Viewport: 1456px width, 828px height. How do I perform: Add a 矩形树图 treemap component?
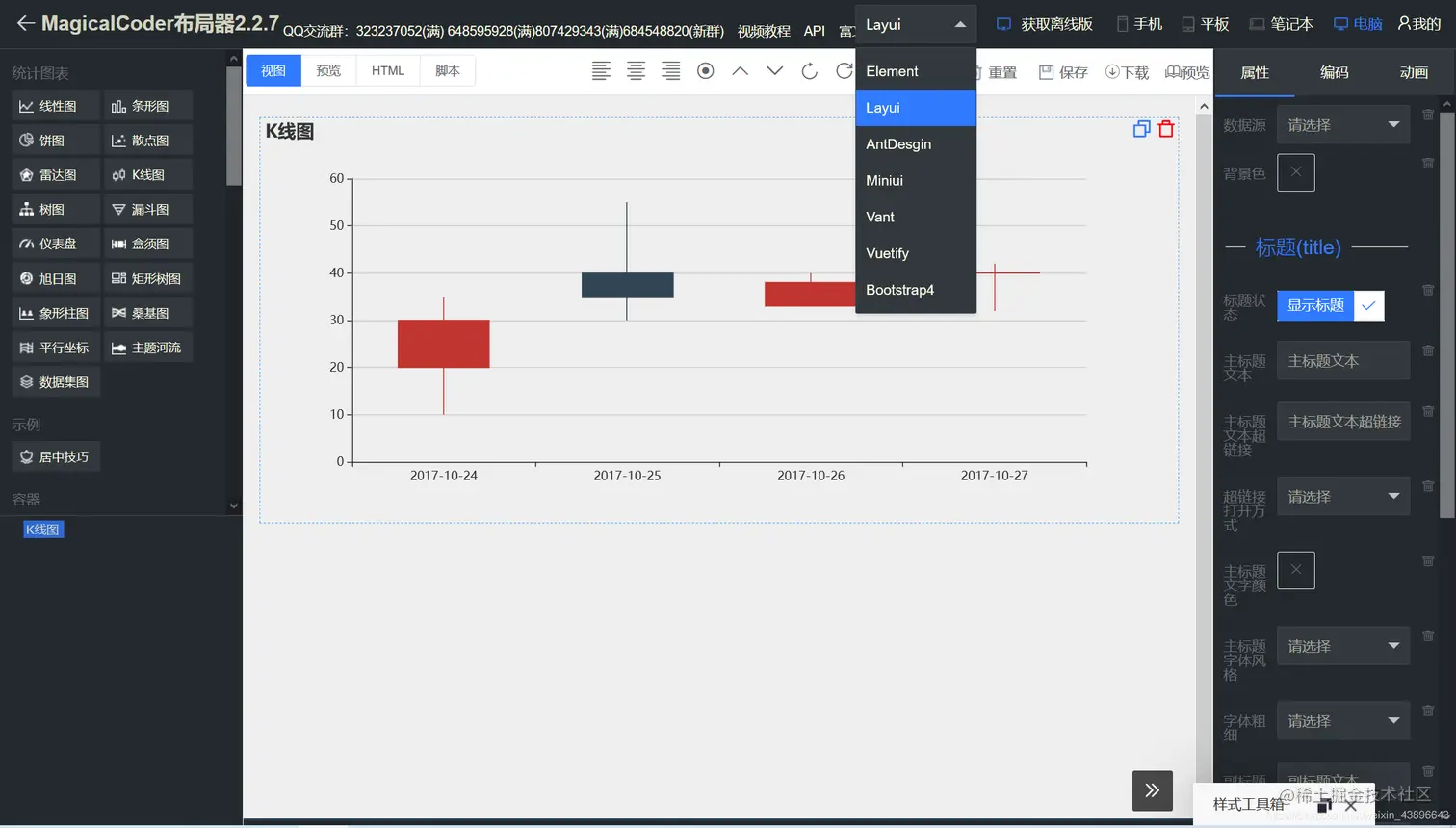pyautogui.click(x=148, y=278)
